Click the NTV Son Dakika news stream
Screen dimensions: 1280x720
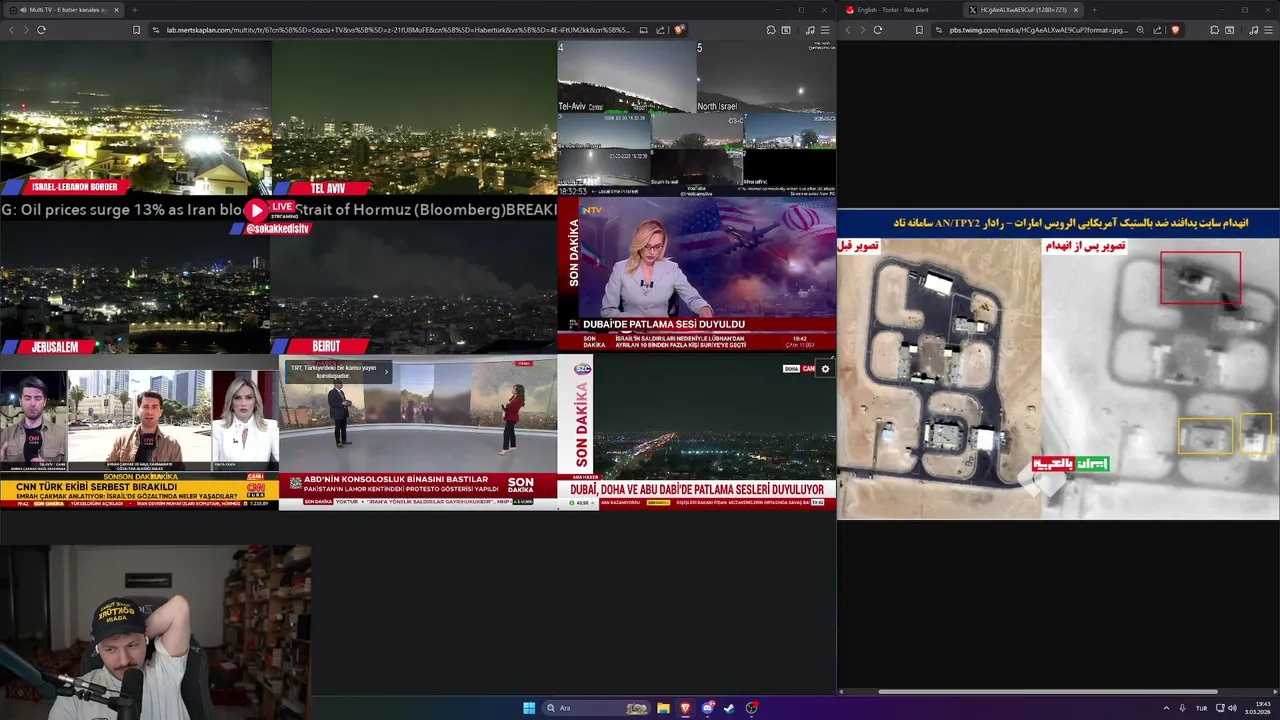pos(696,274)
